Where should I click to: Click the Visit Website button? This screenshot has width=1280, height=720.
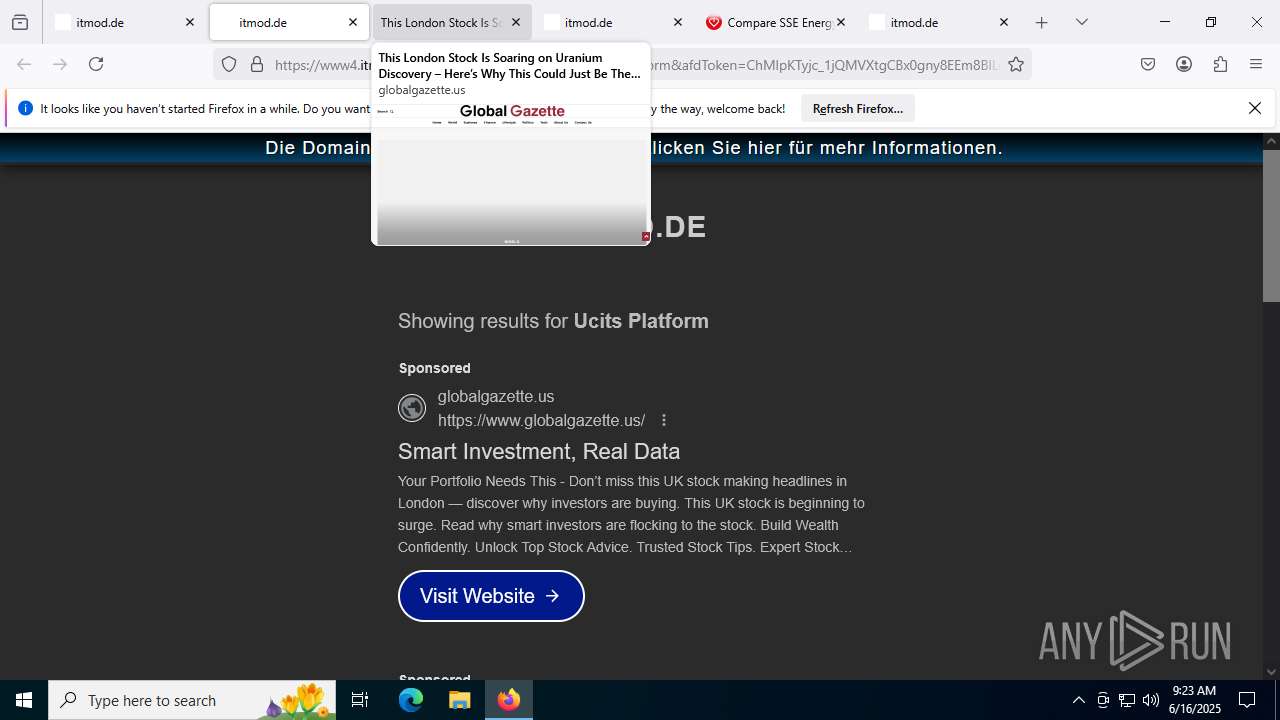[491, 596]
